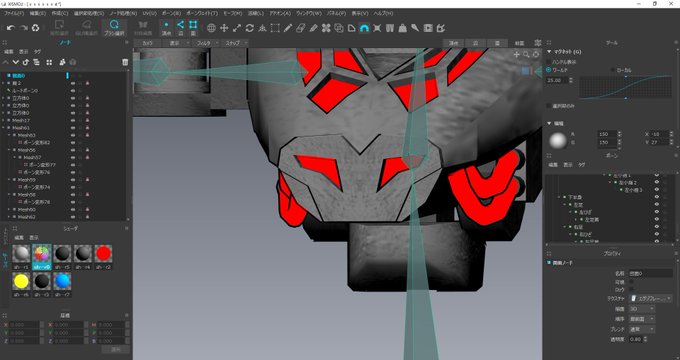This screenshot has height=360, width=680.
Task: Select the move tool with four arrows
Action: tap(224, 28)
